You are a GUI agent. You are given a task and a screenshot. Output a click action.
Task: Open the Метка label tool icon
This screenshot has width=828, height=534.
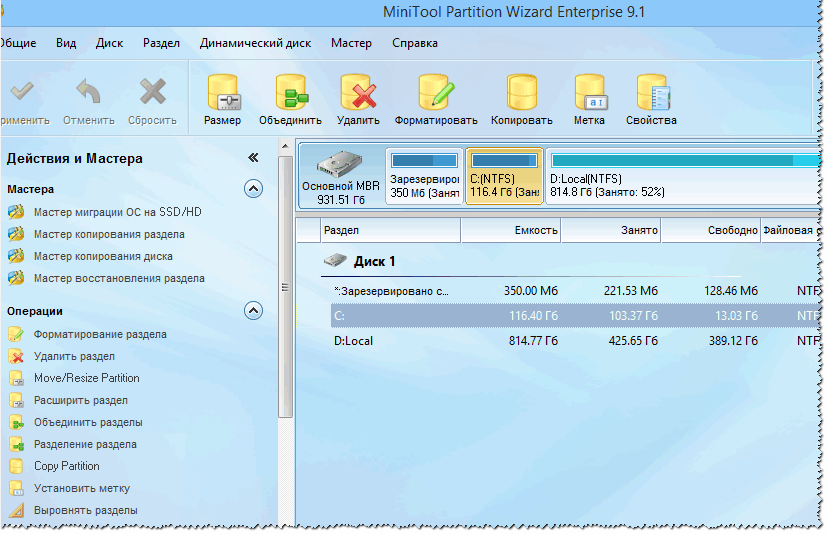point(590,93)
